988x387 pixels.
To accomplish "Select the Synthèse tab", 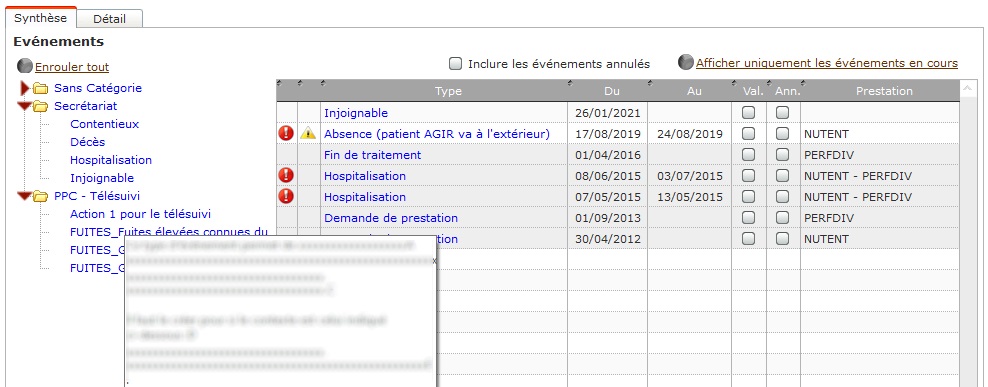I will point(40,18).
